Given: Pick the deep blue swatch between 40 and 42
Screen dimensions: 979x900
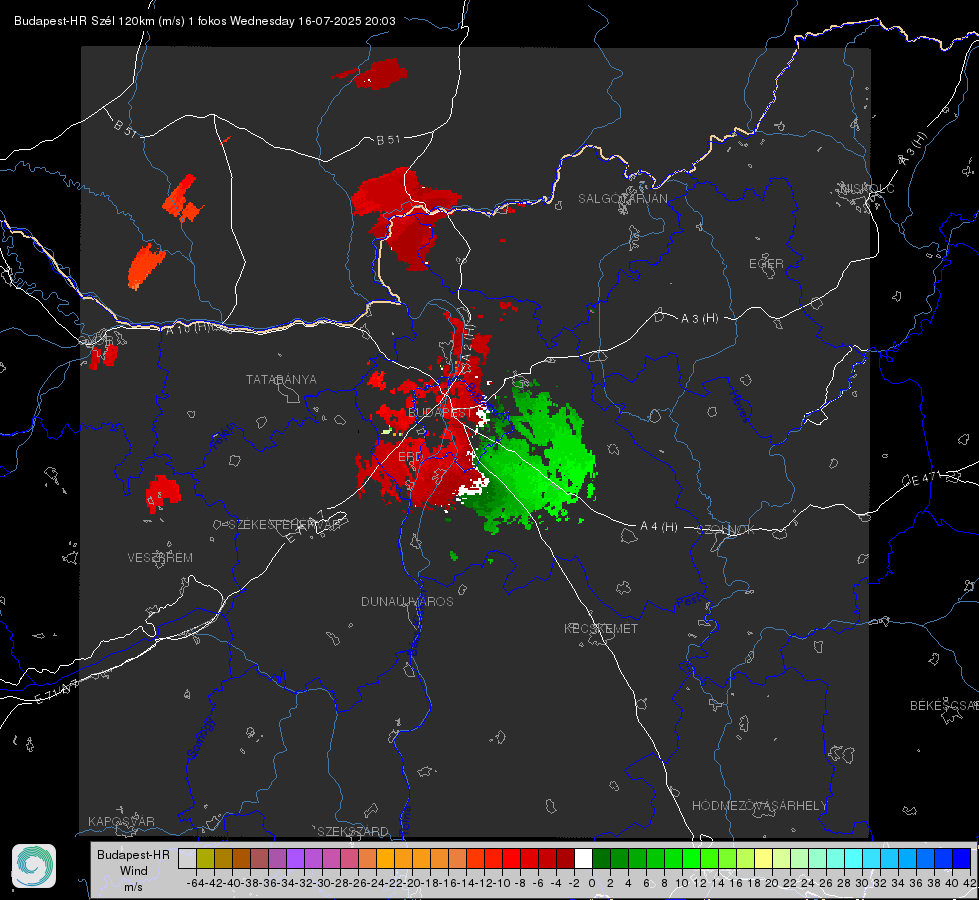Looking at the screenshot, I should [x=962, y=858].
